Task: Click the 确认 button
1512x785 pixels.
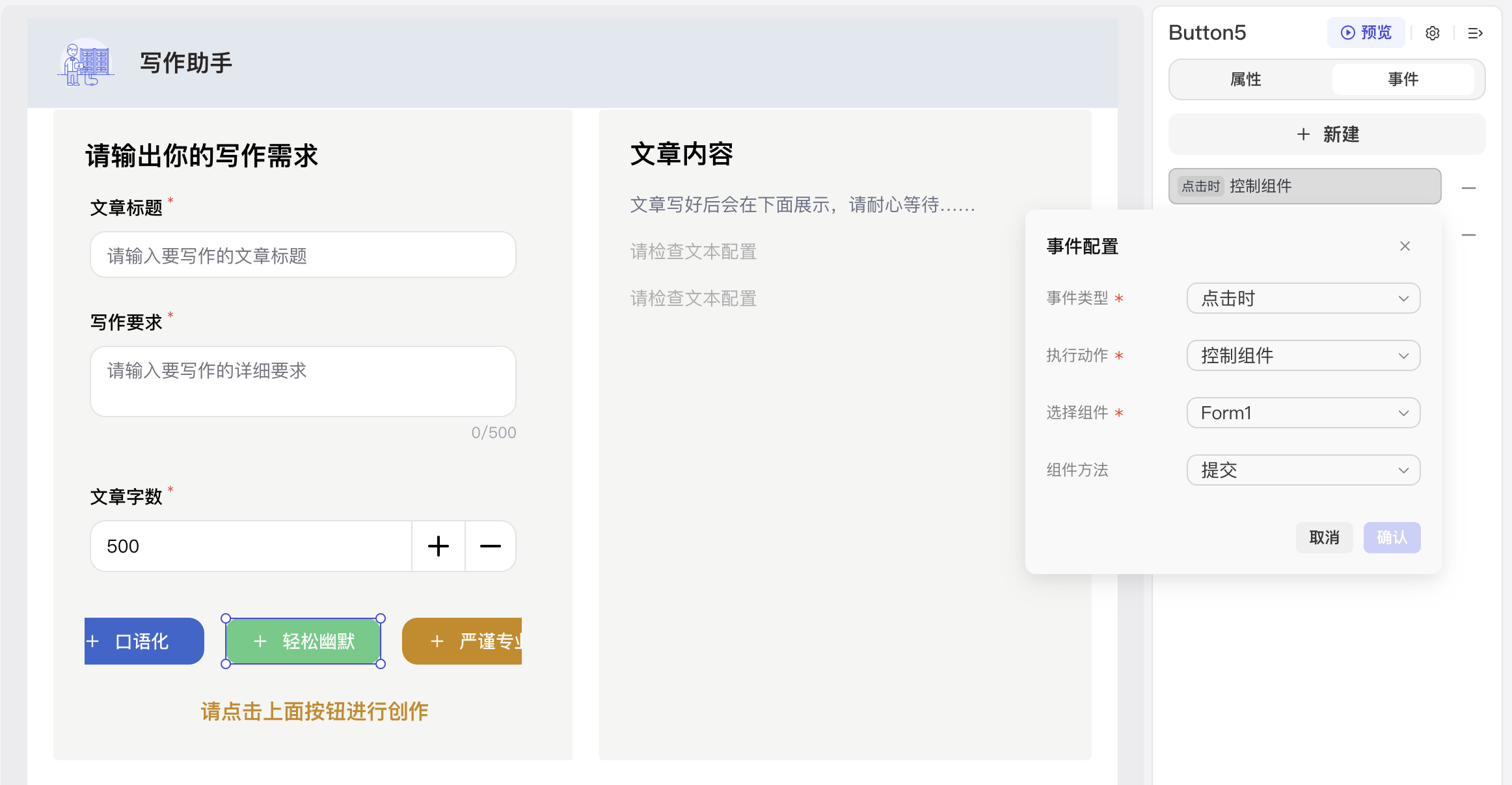Action: [1392, 538]
